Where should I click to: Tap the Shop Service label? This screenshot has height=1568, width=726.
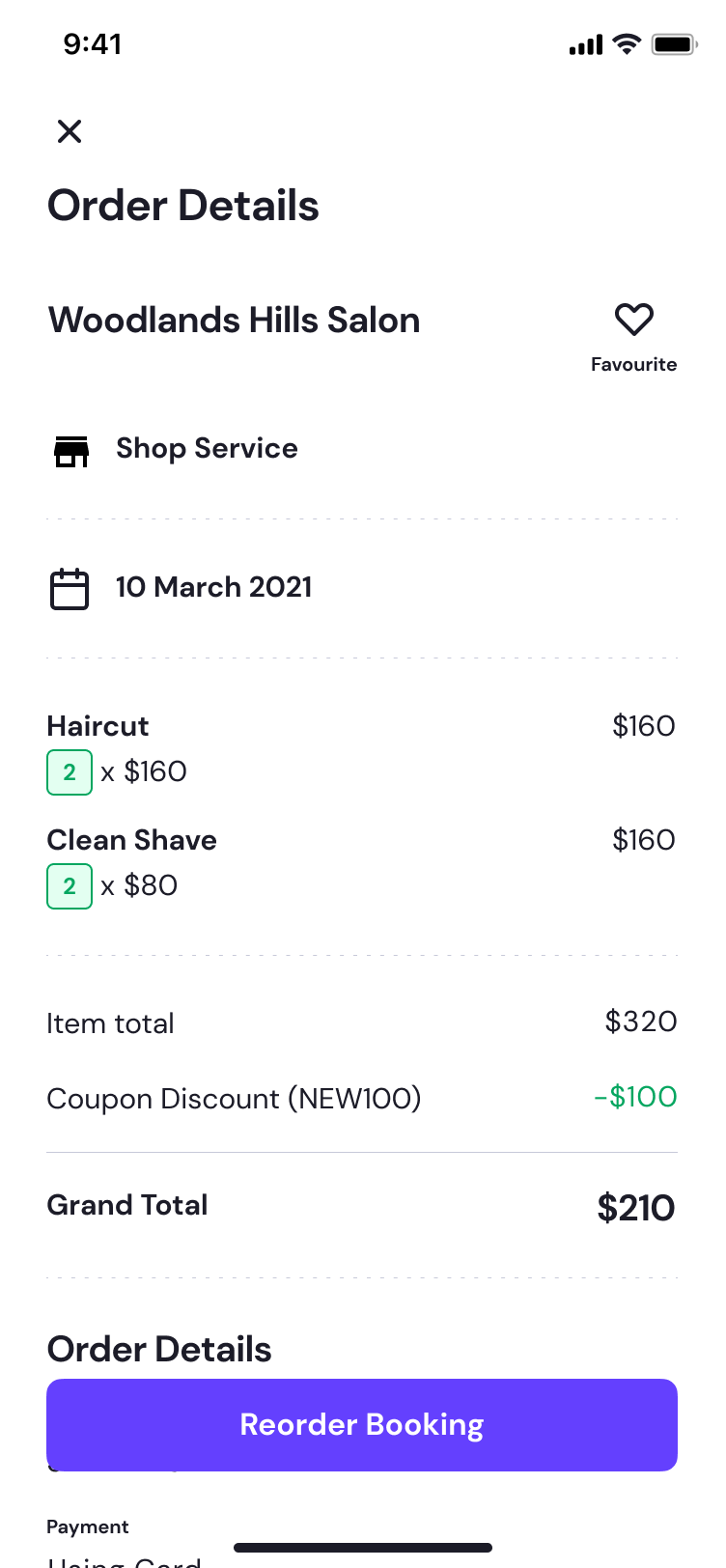(x=207, y=449)
